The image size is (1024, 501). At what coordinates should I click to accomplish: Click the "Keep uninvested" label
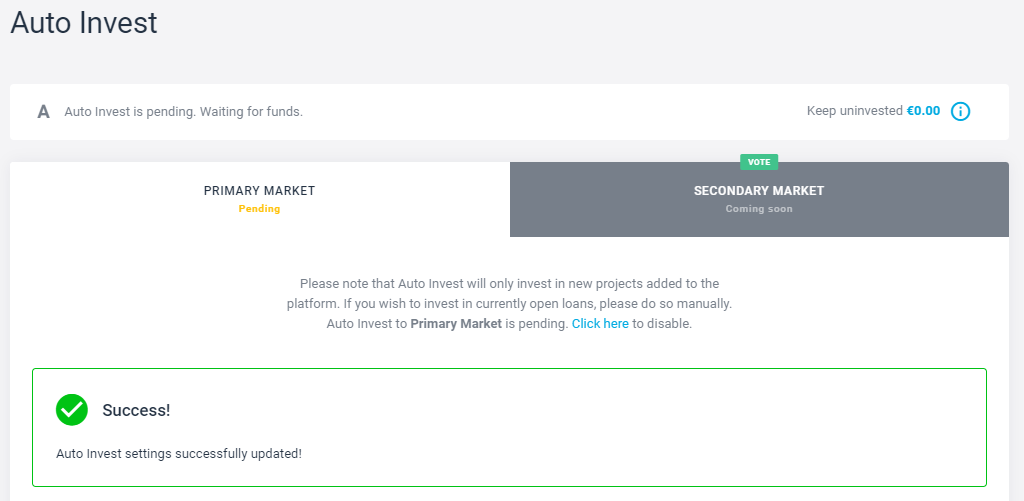click(x=854, y=111)
